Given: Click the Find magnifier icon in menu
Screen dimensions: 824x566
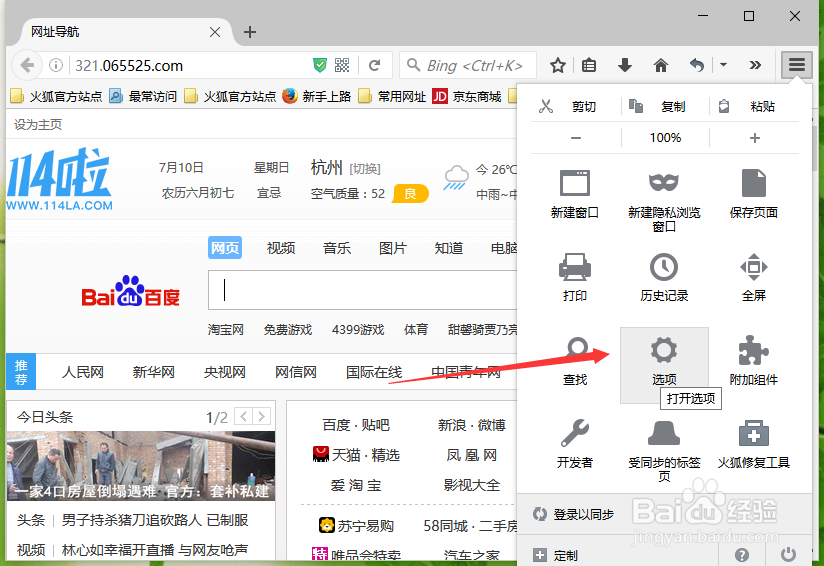Looking at the screenshot, I should 577,349.
